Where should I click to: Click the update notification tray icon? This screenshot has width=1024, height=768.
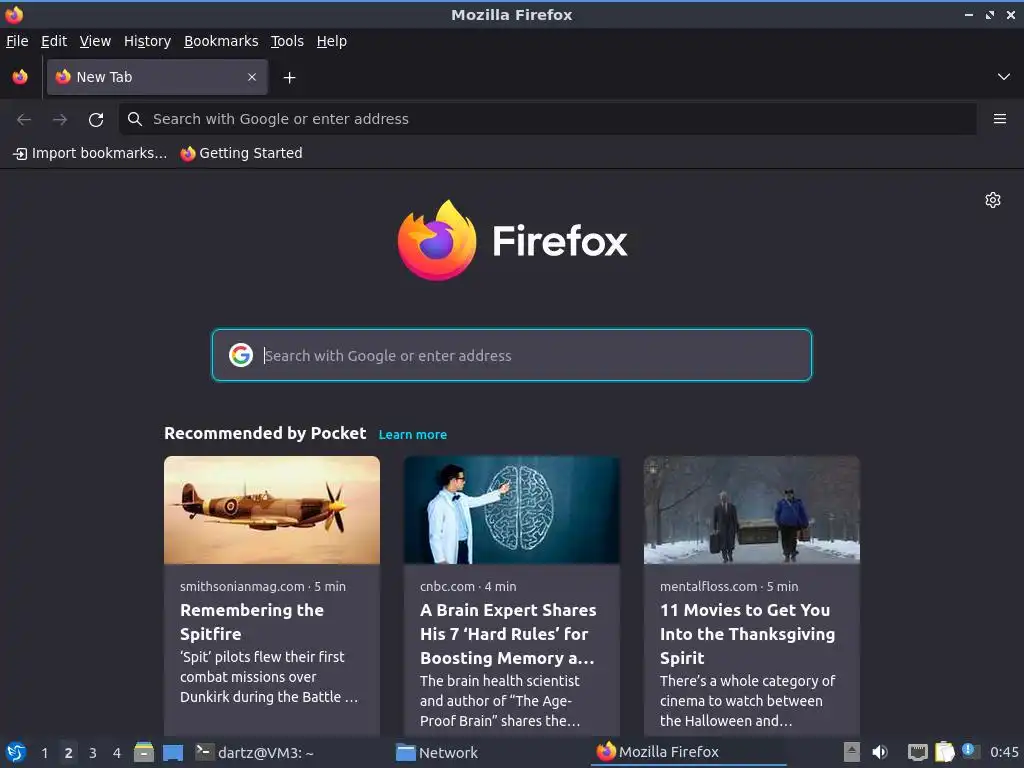pos(970,751)
